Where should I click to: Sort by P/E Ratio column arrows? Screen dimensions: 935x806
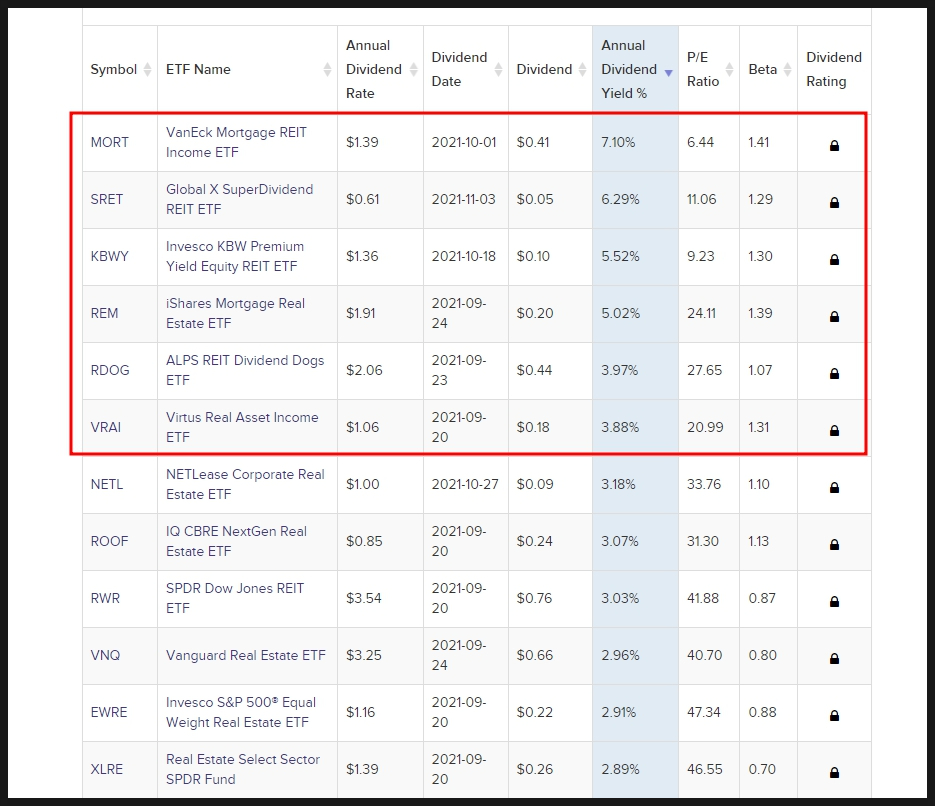tap(729, 69)
